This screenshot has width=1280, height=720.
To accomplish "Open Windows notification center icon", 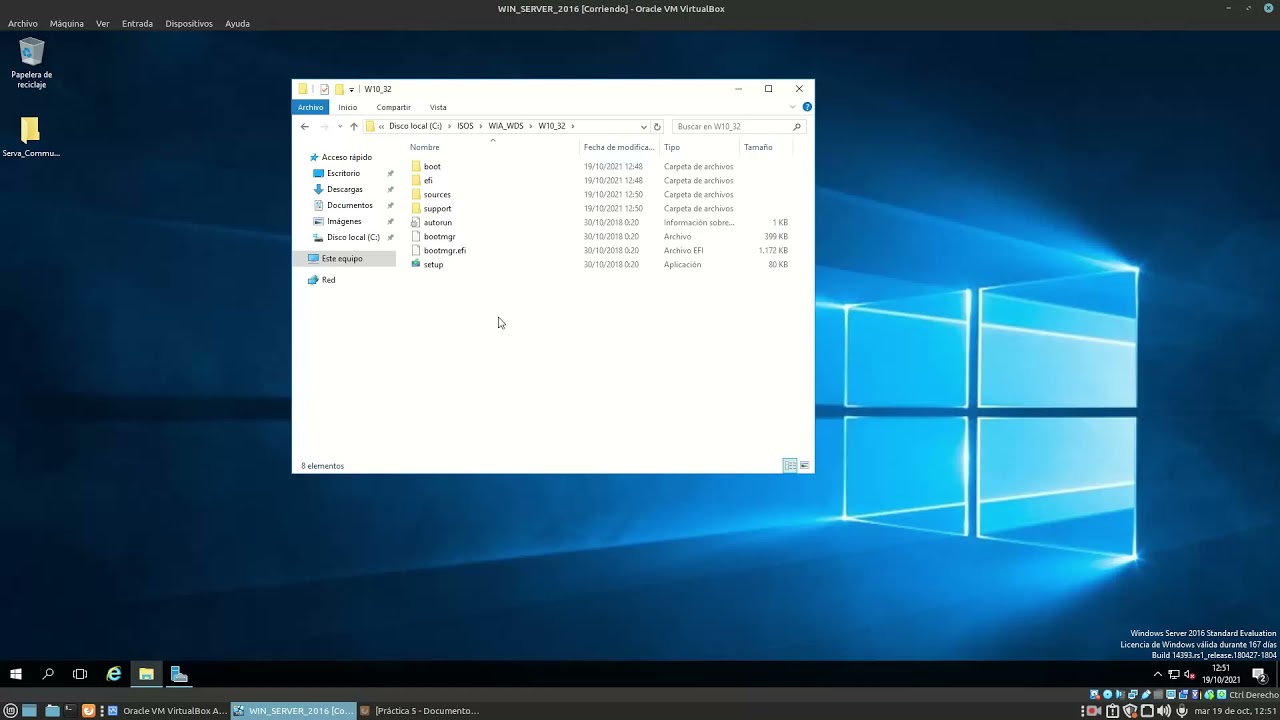I will [x=1259, y=674].
